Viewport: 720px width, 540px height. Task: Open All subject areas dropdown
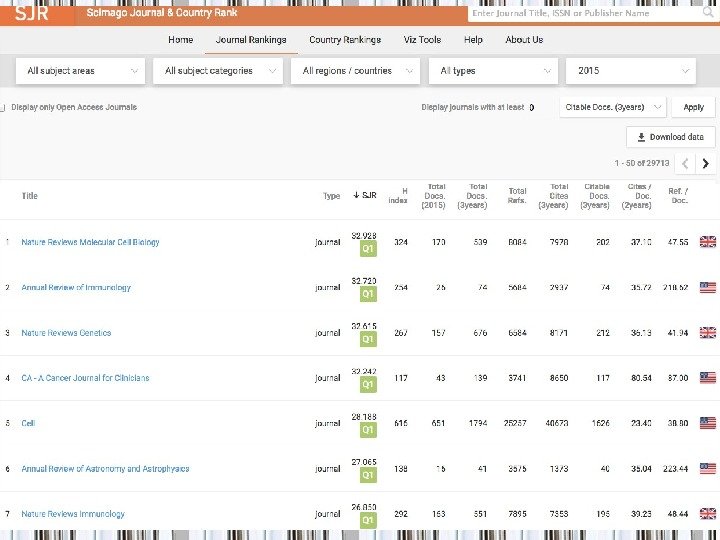coord(80,71)
